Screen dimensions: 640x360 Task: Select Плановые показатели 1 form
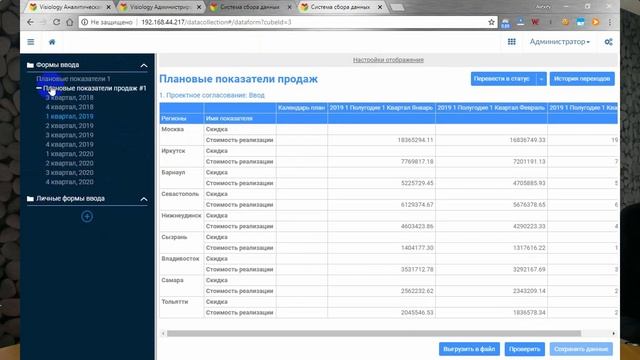click(73, 79)
